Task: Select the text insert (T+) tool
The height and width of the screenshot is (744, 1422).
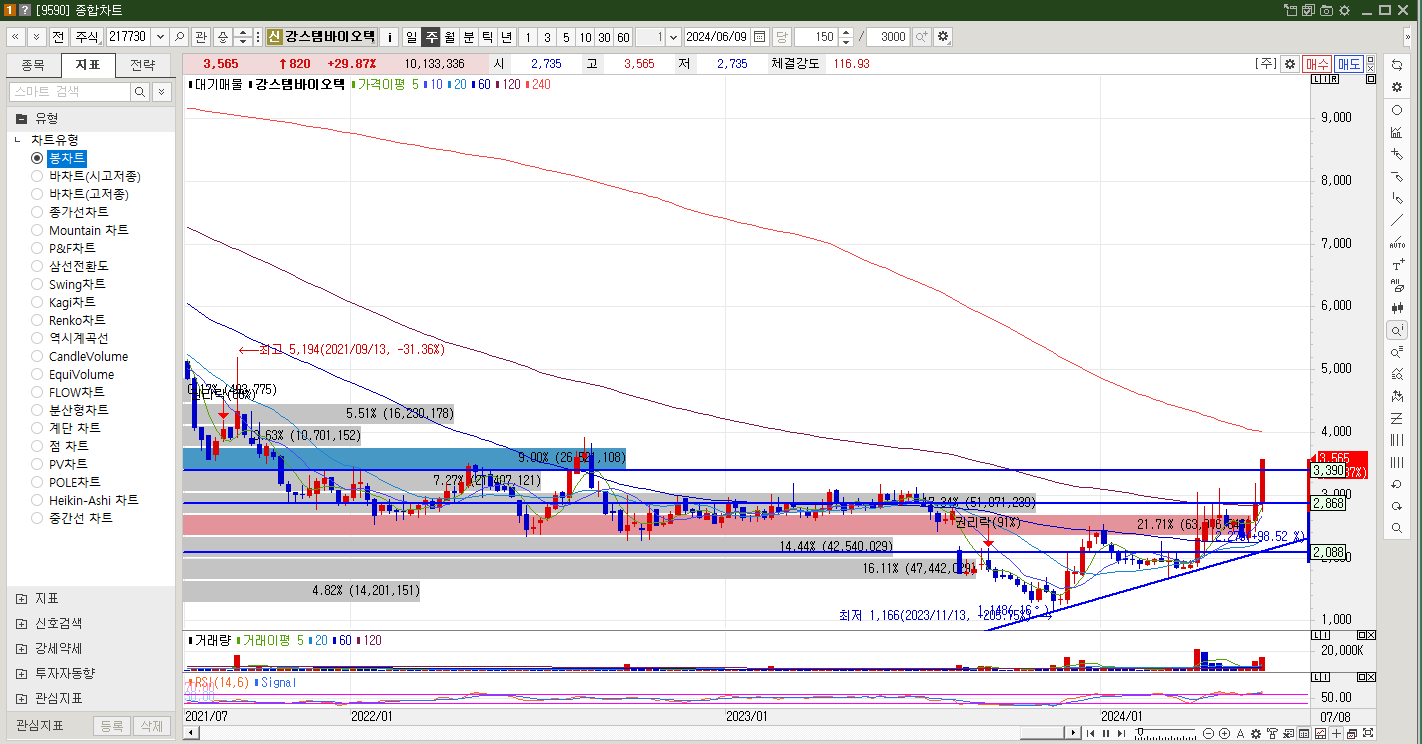Action: [x=1397, y=265]
